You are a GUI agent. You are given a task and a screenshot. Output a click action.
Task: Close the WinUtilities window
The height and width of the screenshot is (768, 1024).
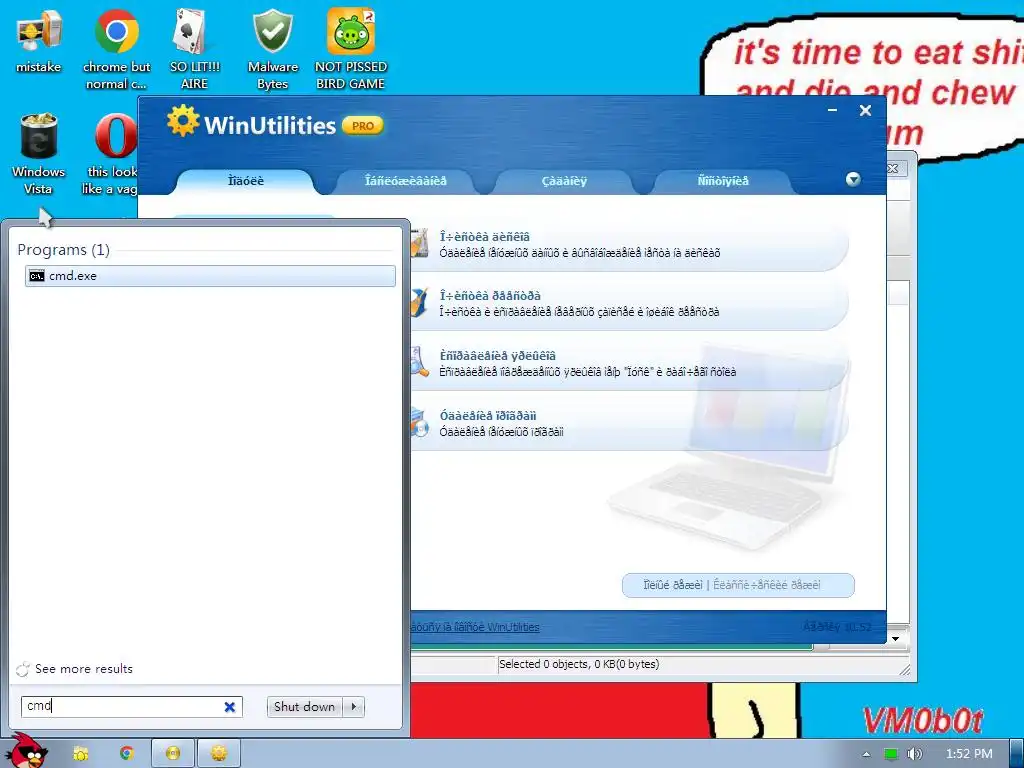[x=865, y=110]
